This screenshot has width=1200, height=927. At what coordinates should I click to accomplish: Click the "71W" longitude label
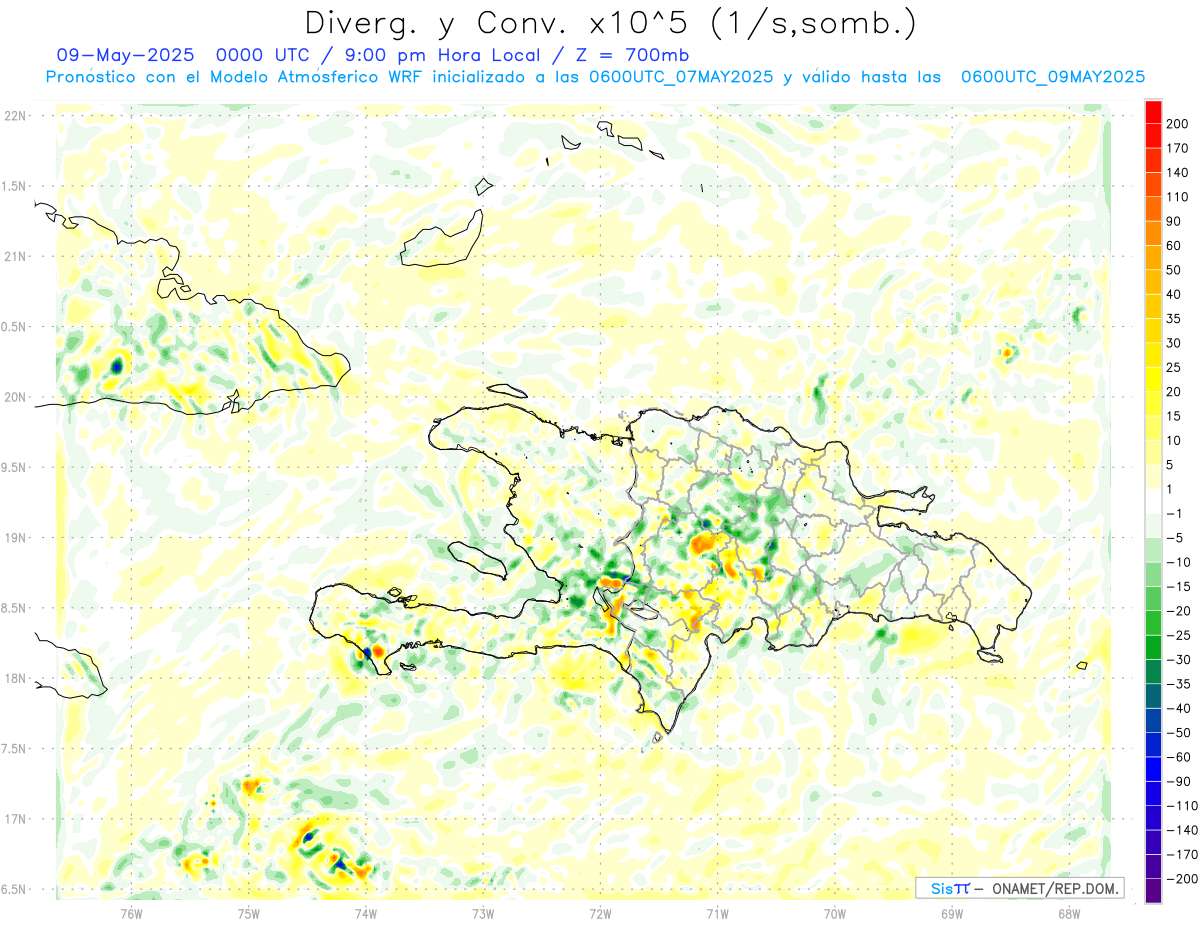coord(717,913)
